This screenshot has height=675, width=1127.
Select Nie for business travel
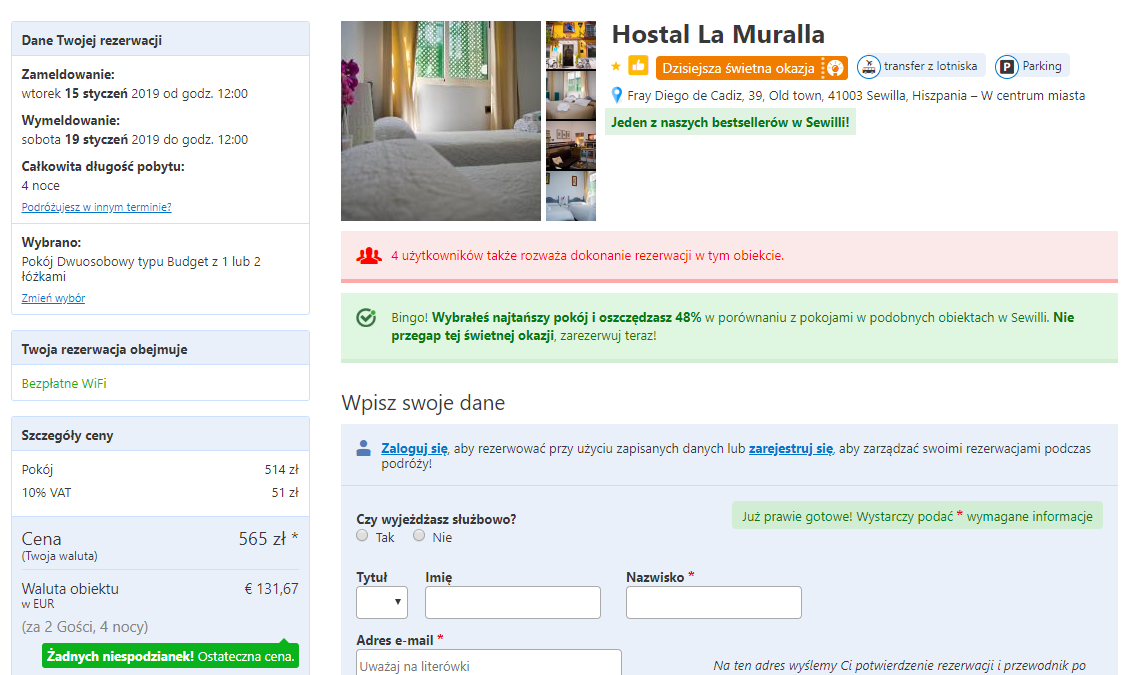coord(419,536)
